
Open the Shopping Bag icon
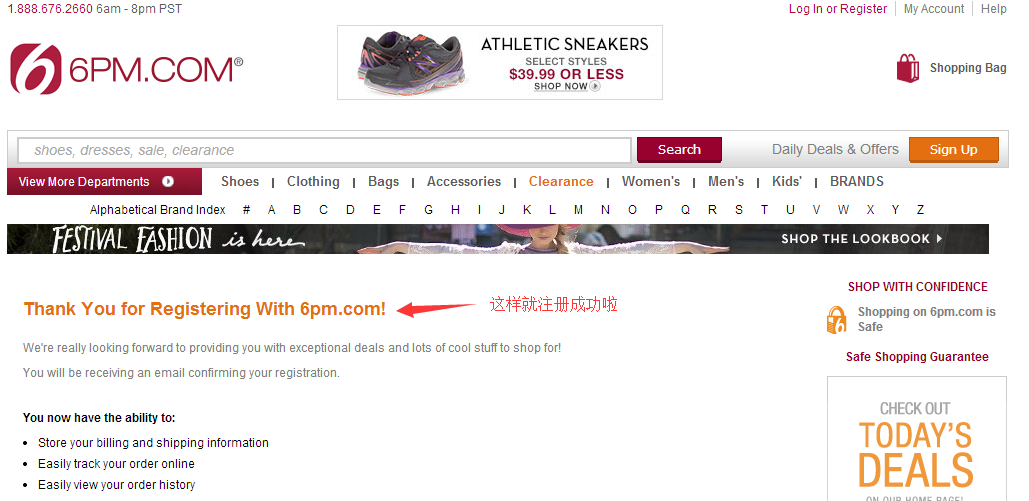click(x=908, y=68)
